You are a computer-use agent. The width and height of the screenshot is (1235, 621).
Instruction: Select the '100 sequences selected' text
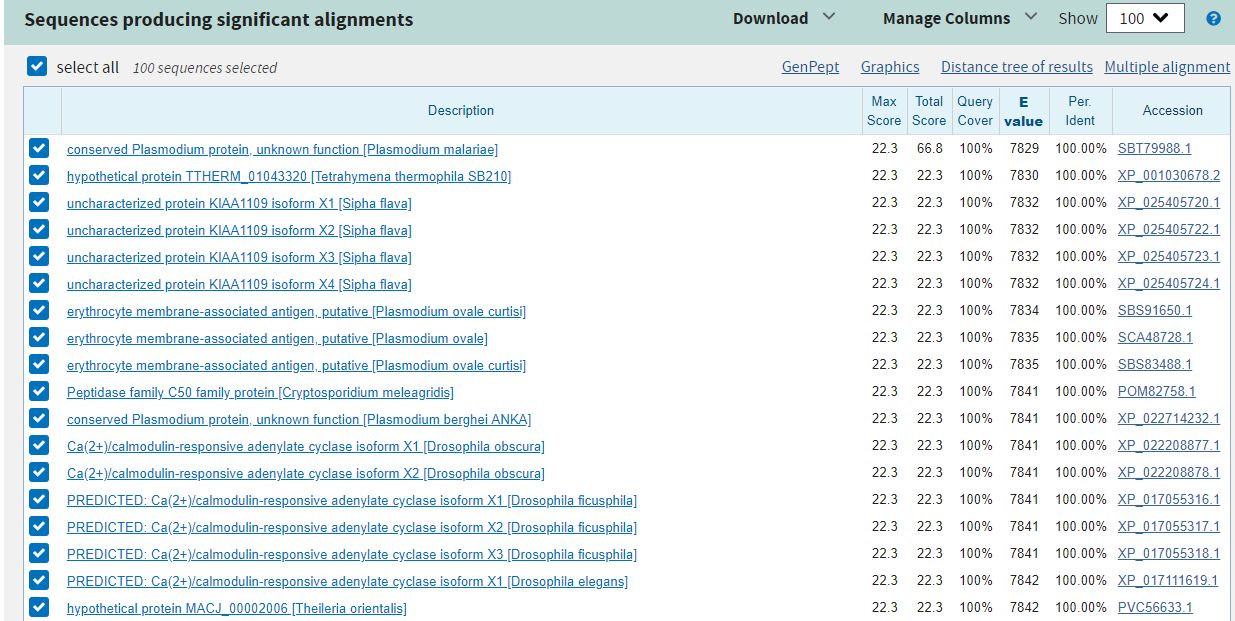(205, 68)
